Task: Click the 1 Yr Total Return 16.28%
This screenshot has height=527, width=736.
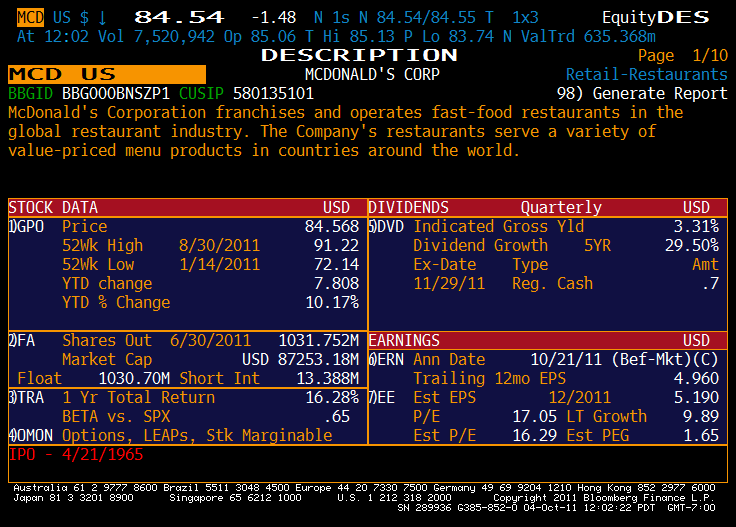Action: pyautogui.click(x=332, y=397)
